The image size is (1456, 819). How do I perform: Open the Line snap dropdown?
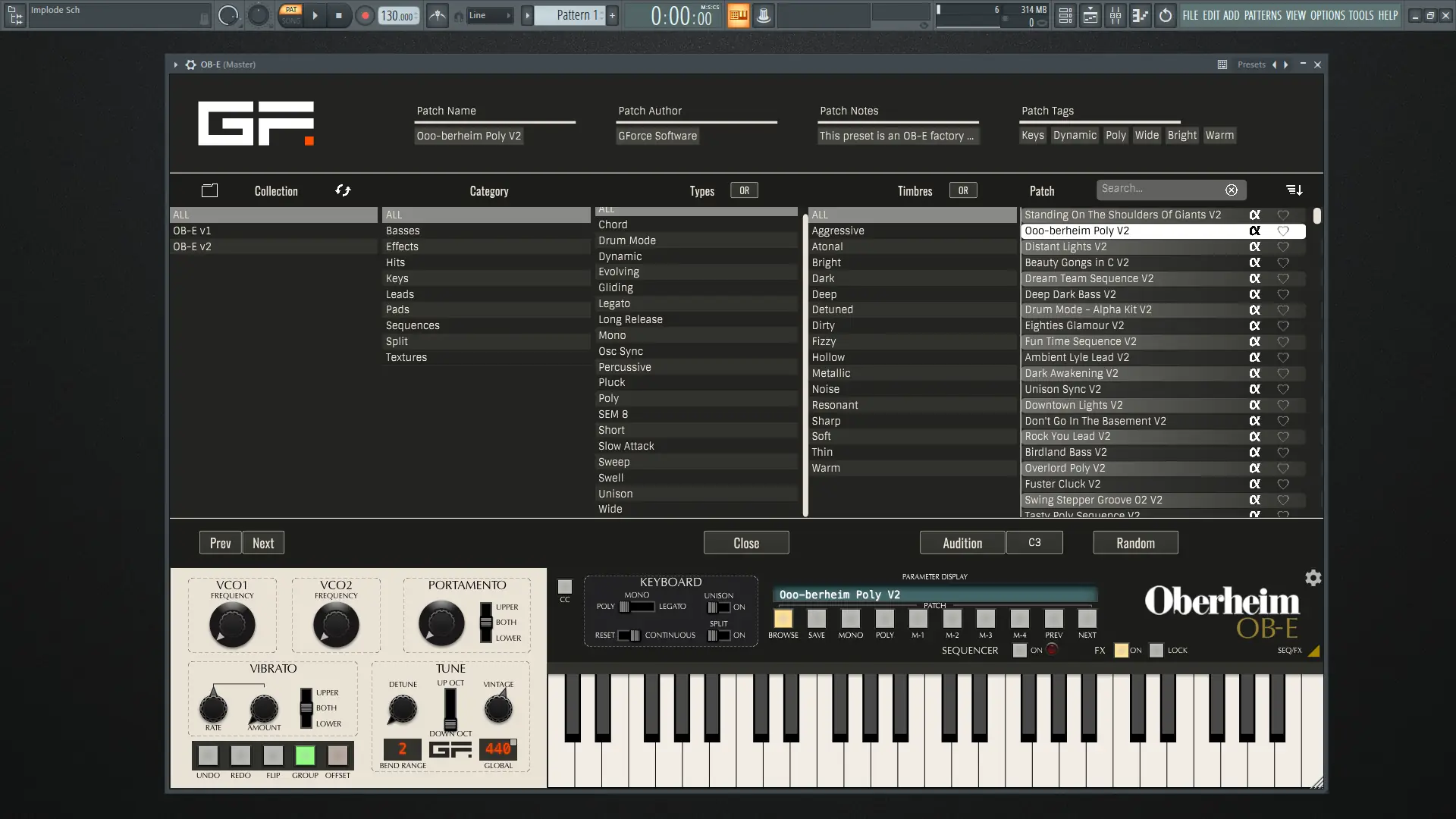(x=489, y=15)
